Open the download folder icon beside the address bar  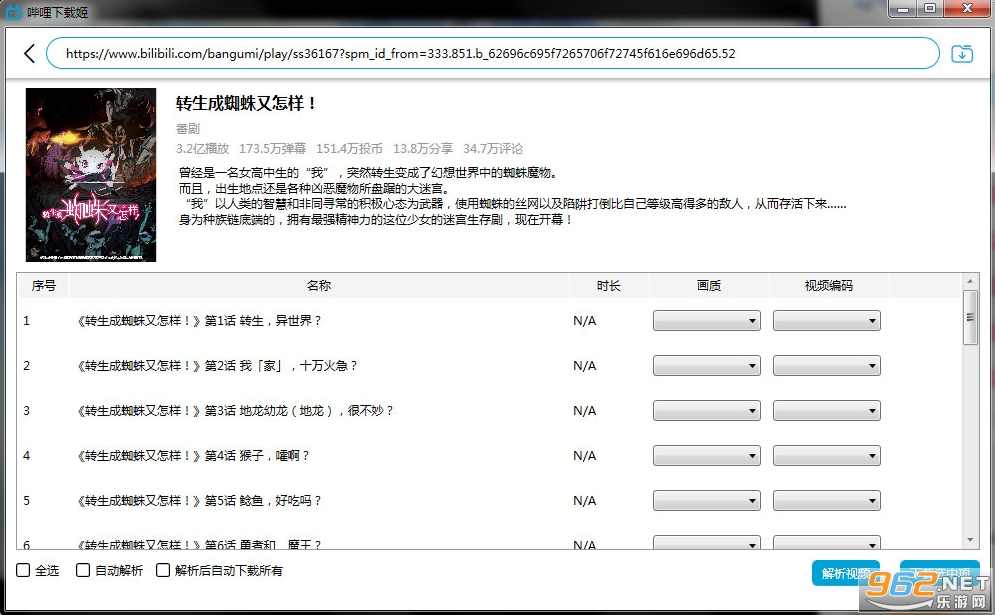[x=962, y=53]
